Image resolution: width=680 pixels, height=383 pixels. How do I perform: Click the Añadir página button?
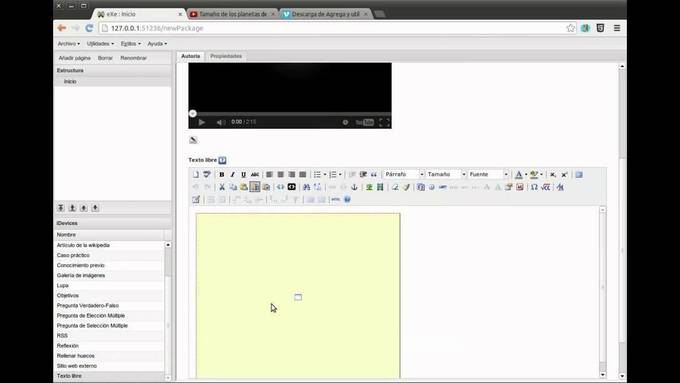click(x=75, y=58)
